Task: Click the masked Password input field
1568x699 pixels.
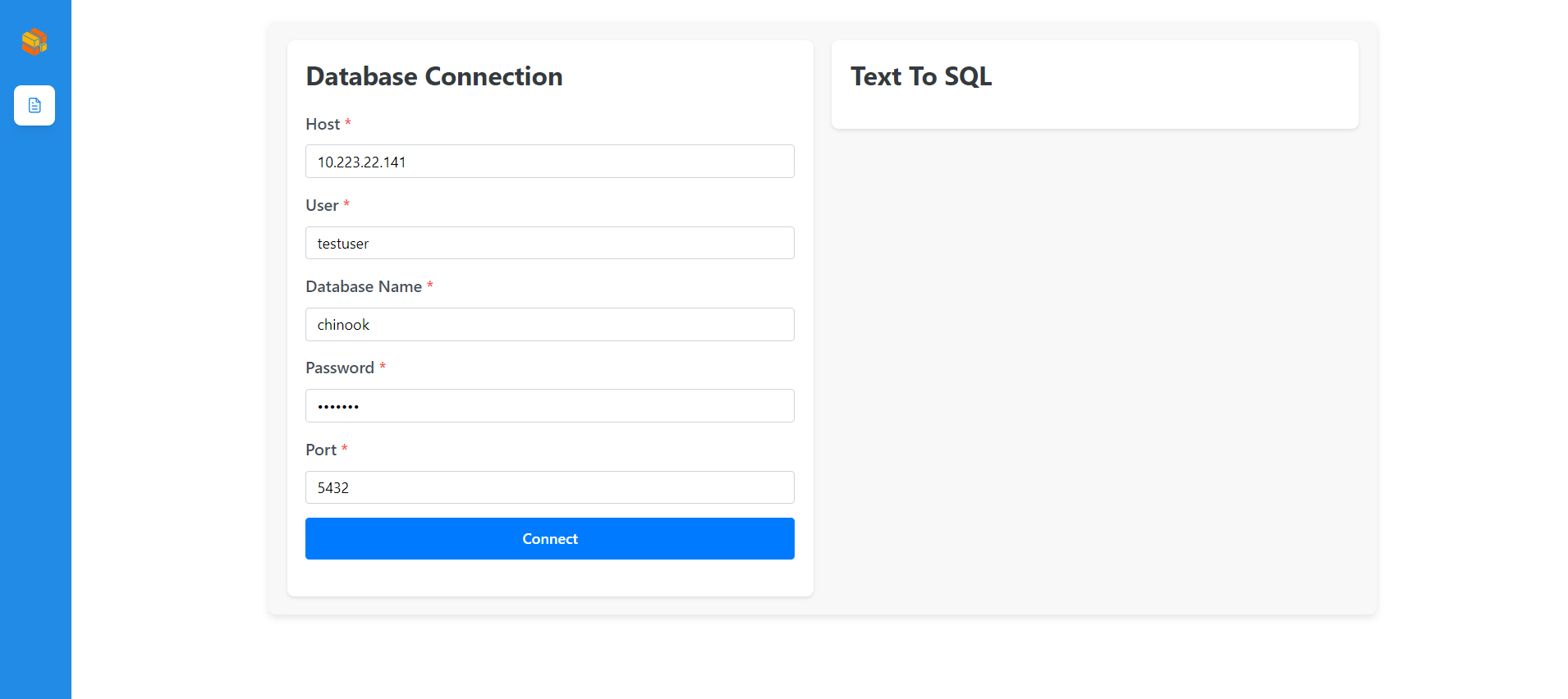Action: click(549, 405)
